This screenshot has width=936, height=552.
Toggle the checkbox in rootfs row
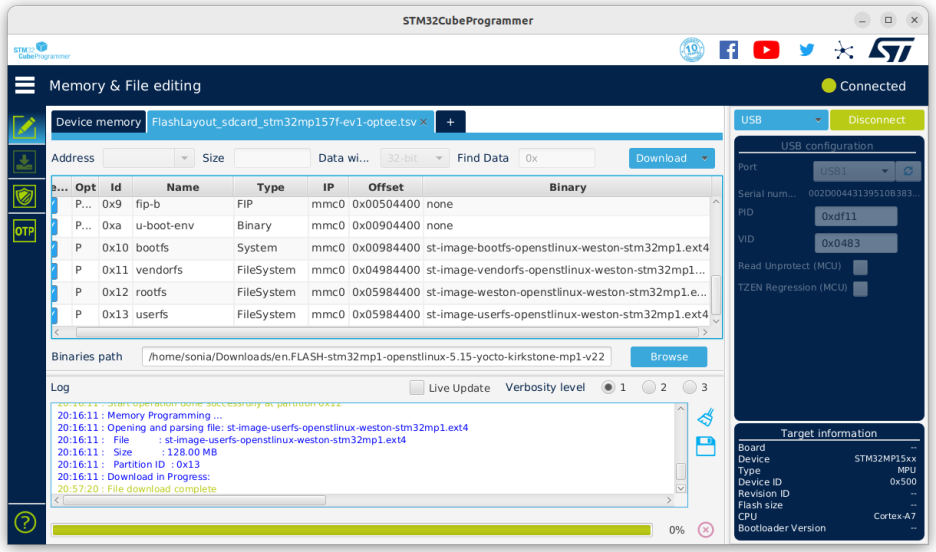(x=54, y=292)
